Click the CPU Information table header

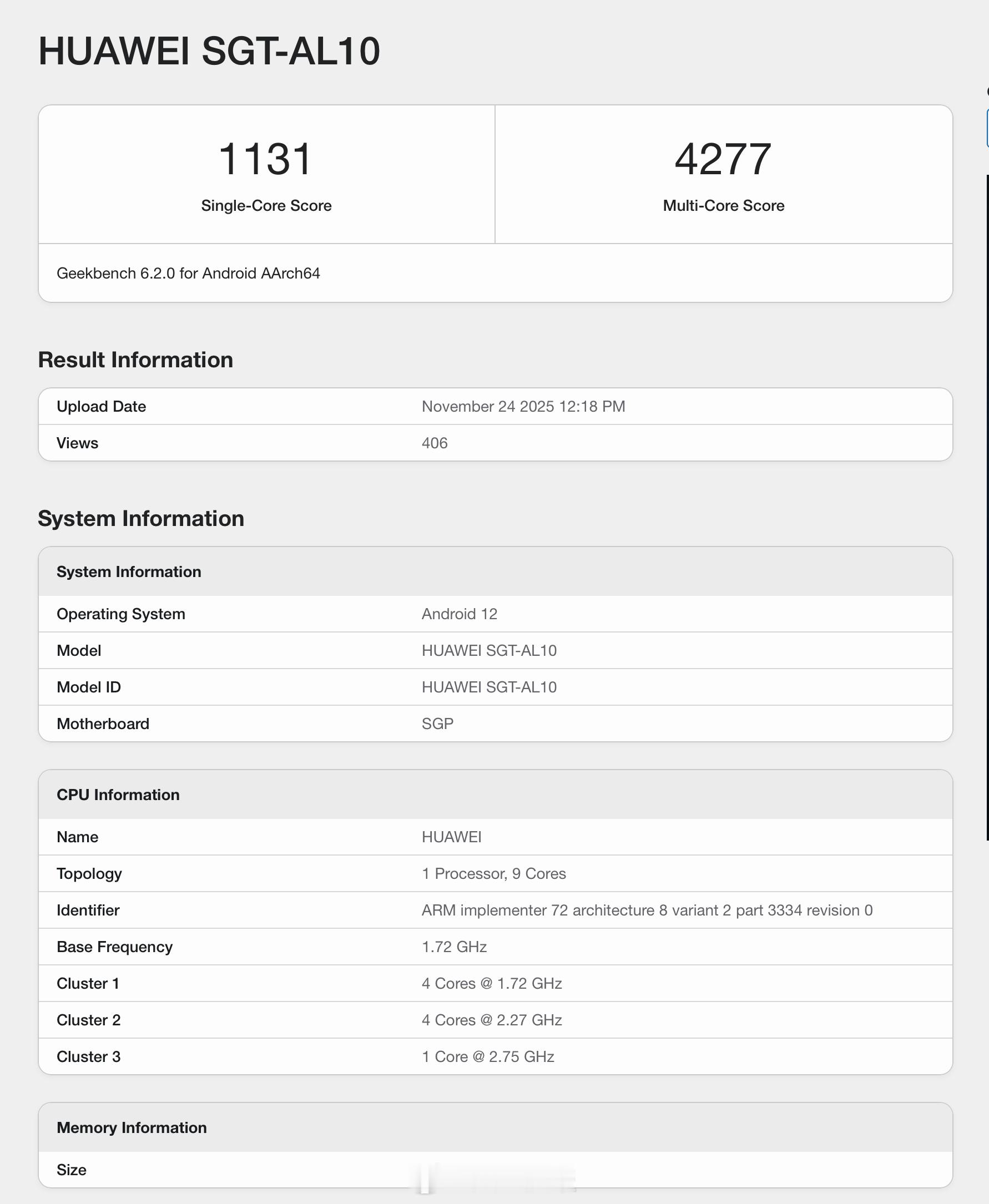496,795
